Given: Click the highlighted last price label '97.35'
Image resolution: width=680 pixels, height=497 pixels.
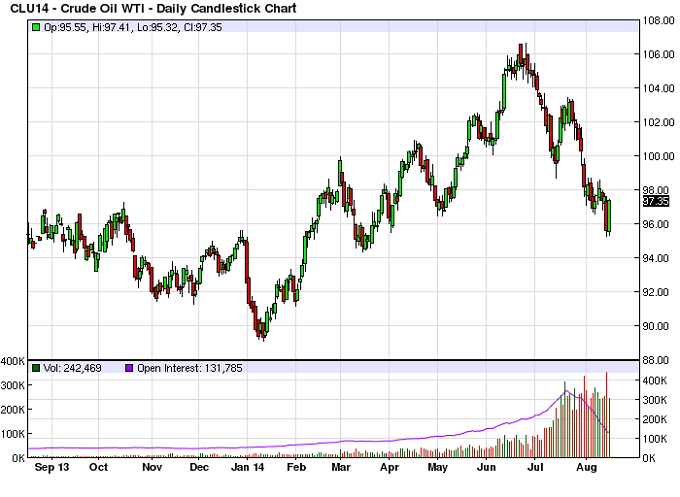Looking at the screenshot, I should 655,201.
